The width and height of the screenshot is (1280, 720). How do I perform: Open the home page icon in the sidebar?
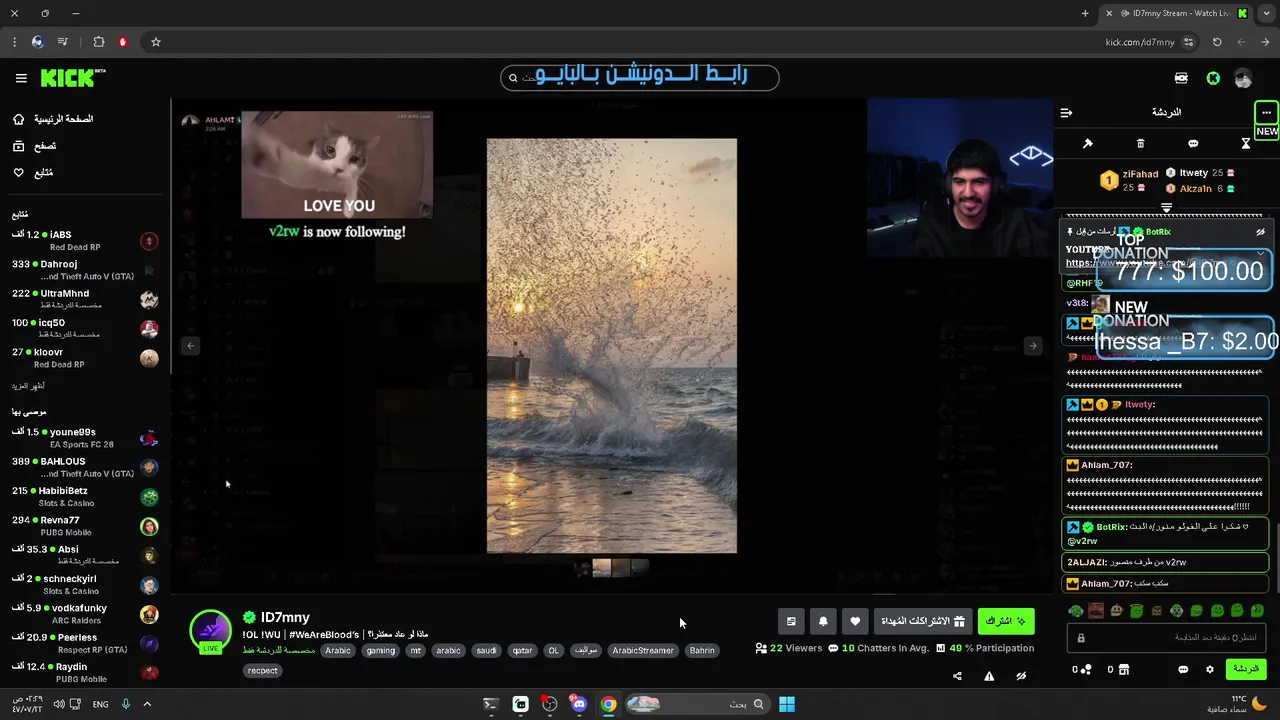click(x=18, y=119)
